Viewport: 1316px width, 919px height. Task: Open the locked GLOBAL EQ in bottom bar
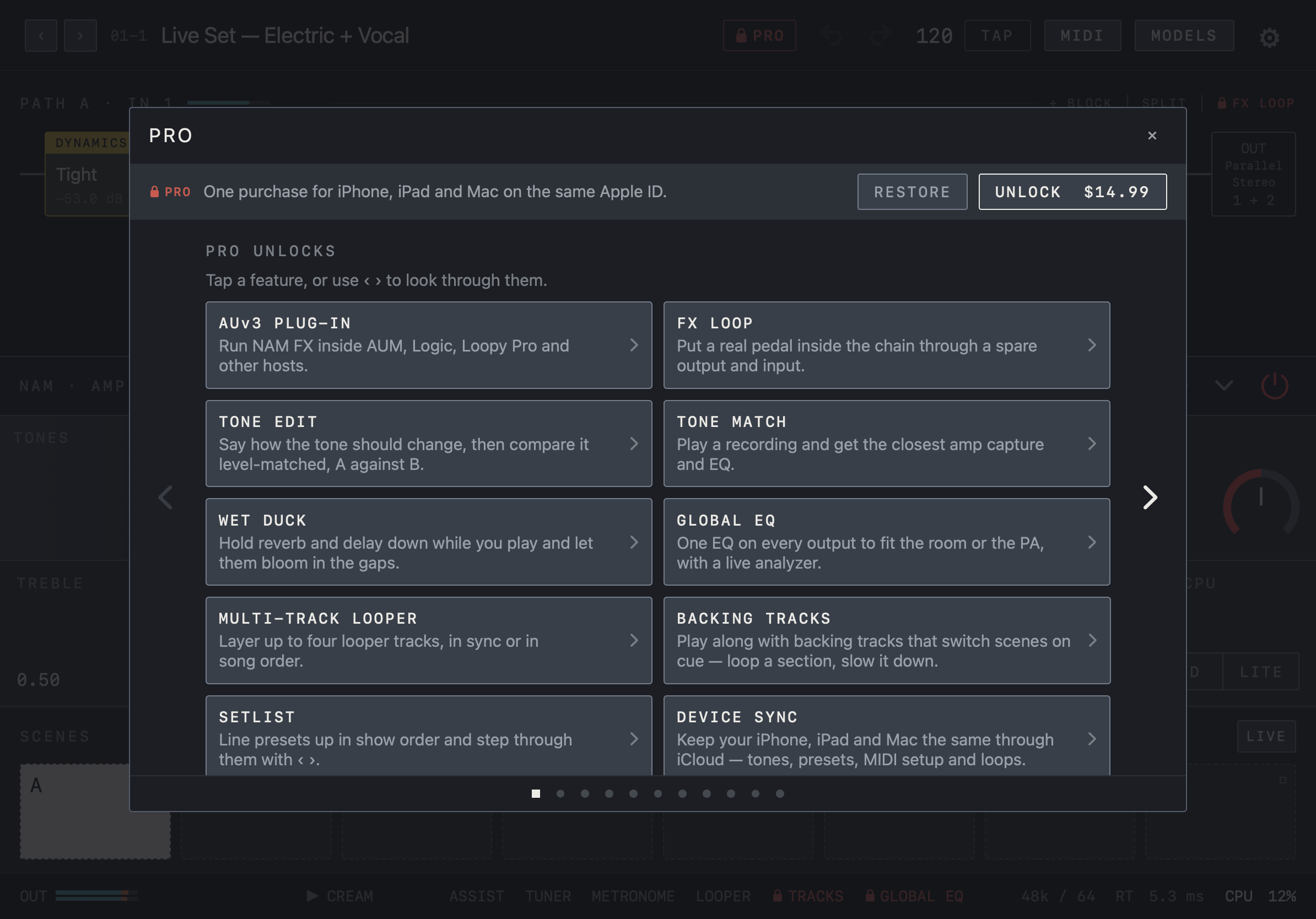pos(914,896)
